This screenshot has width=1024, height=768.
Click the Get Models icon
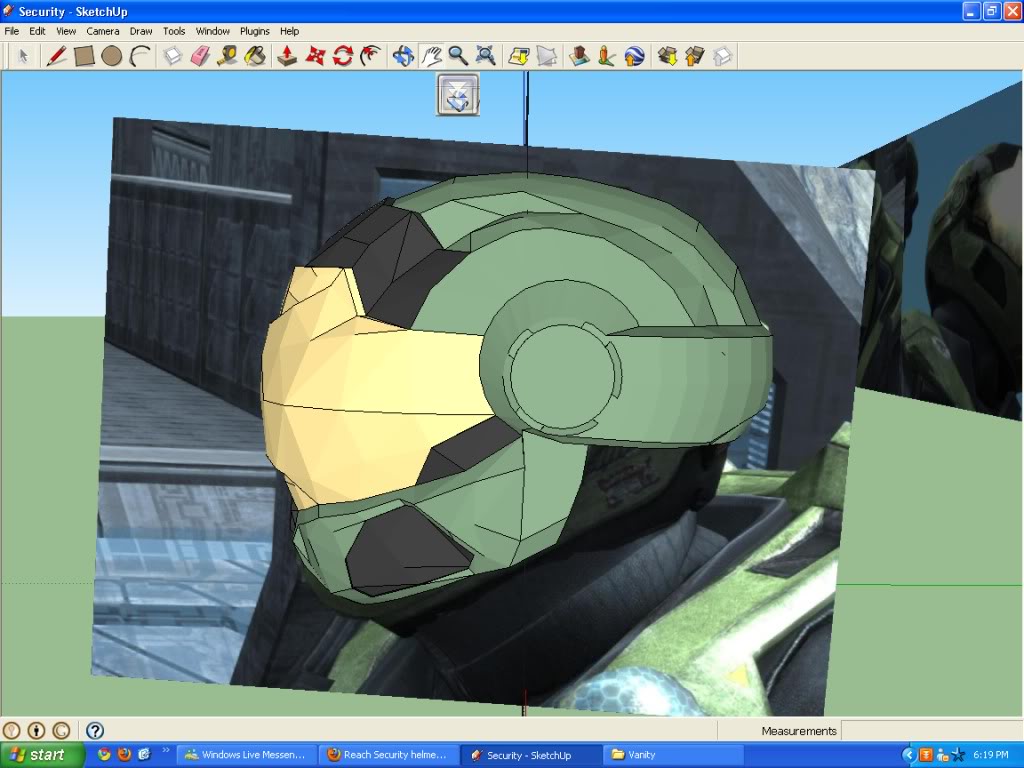click(667, 56)
